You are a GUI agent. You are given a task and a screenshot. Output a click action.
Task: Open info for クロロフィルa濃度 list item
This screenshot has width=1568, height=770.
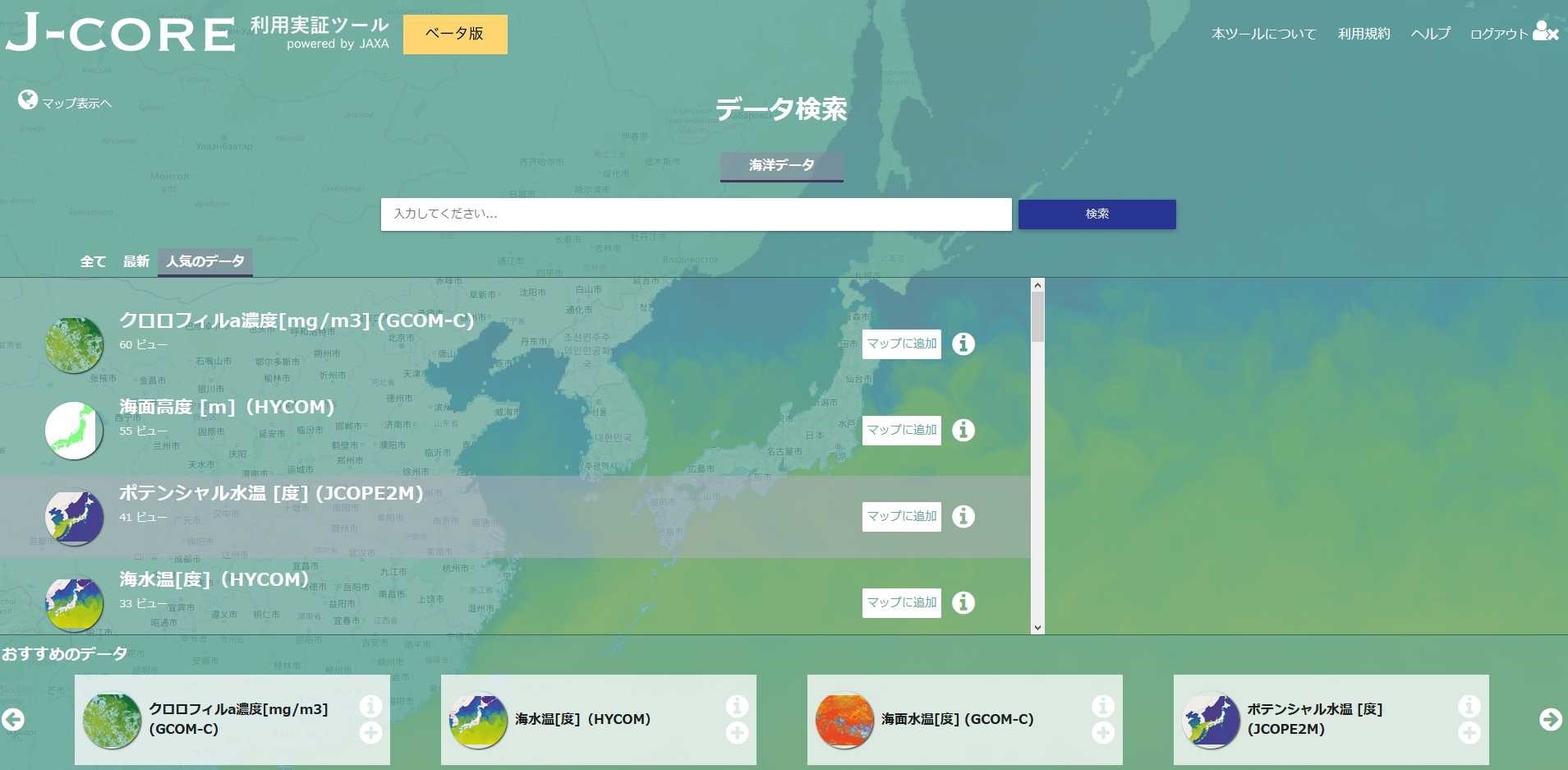coord(963,344)
